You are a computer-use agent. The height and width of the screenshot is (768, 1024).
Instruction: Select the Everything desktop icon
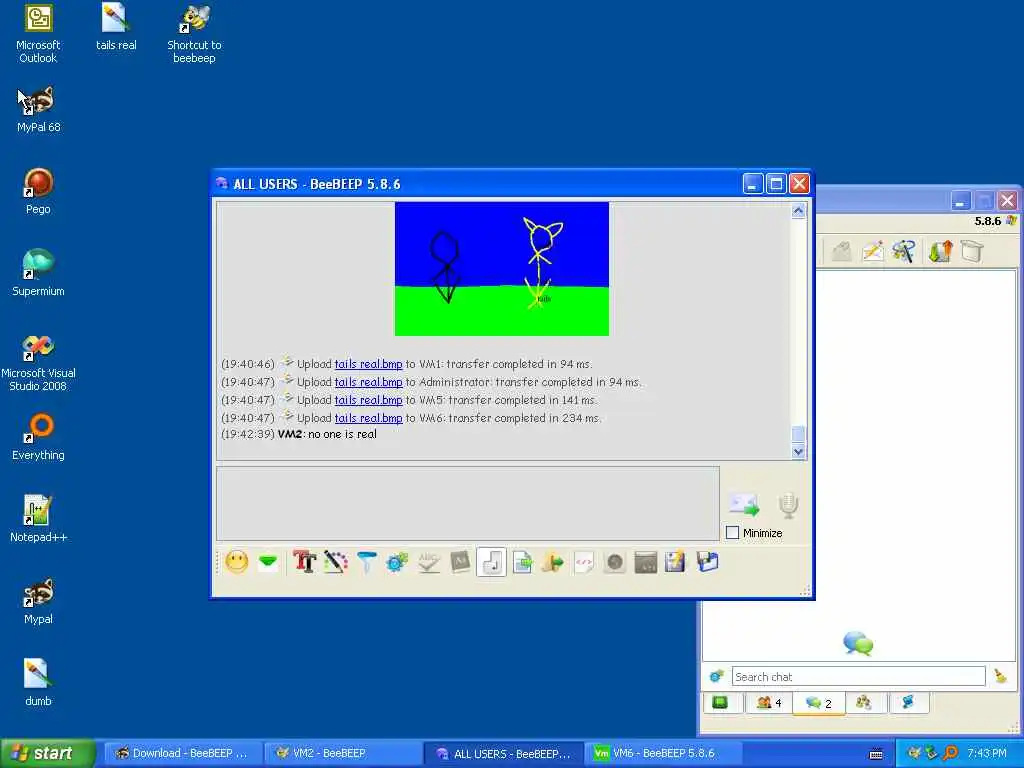pos(38,438)
